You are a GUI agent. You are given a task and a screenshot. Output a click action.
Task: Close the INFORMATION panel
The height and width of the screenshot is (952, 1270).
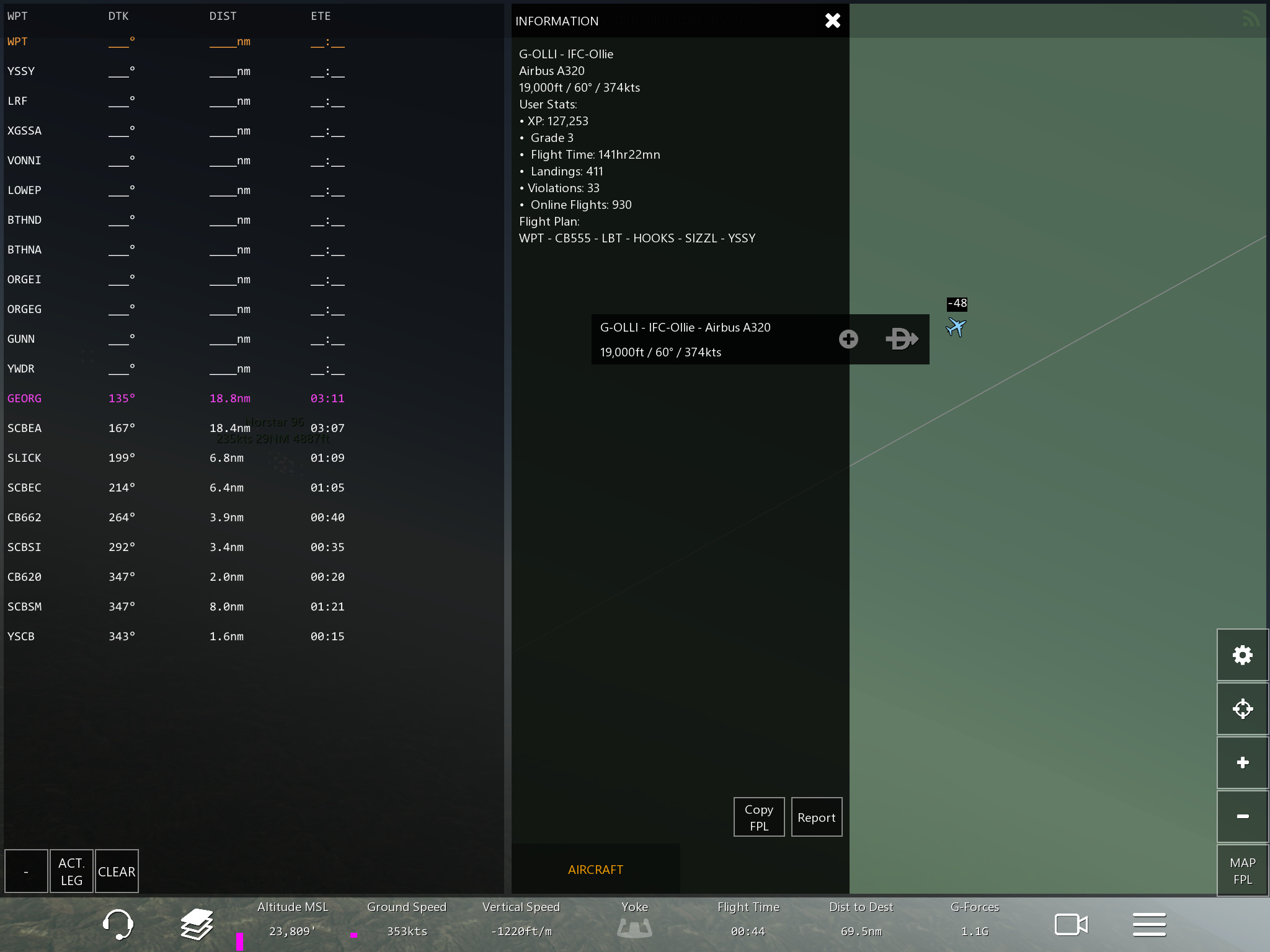click(832, 21)
